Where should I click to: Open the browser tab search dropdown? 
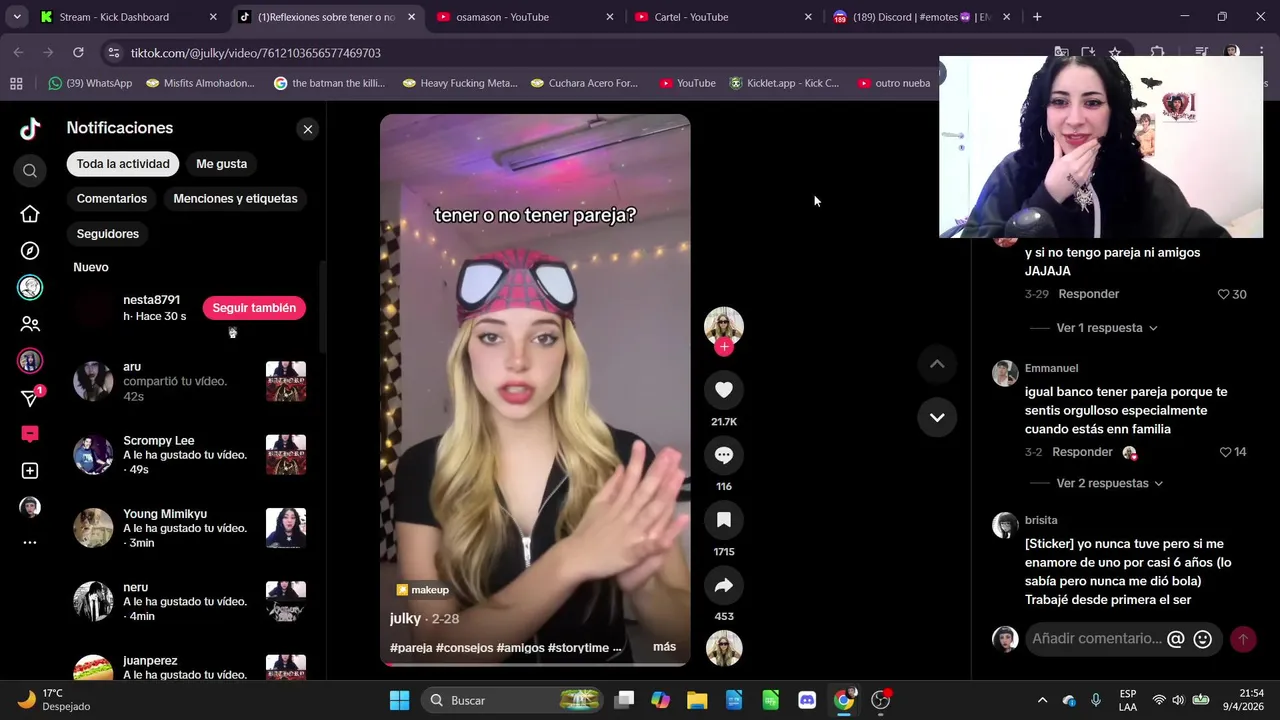[16, 17]
